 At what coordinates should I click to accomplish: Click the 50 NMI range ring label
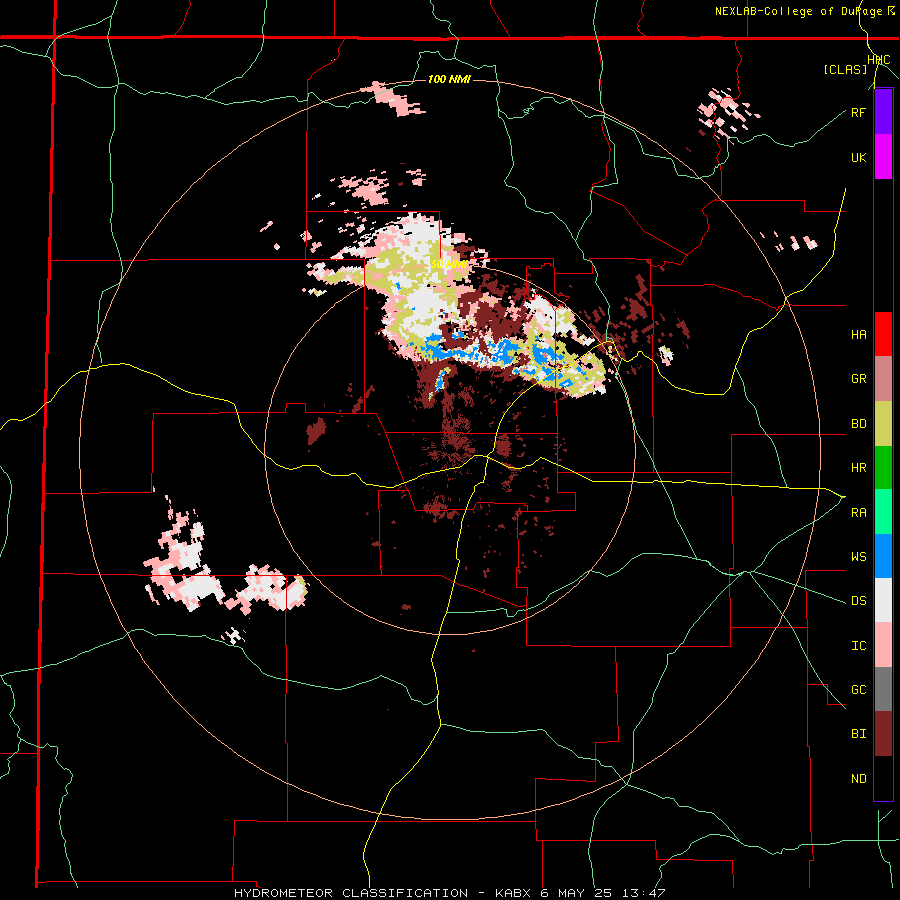click(x=449, y=265)
